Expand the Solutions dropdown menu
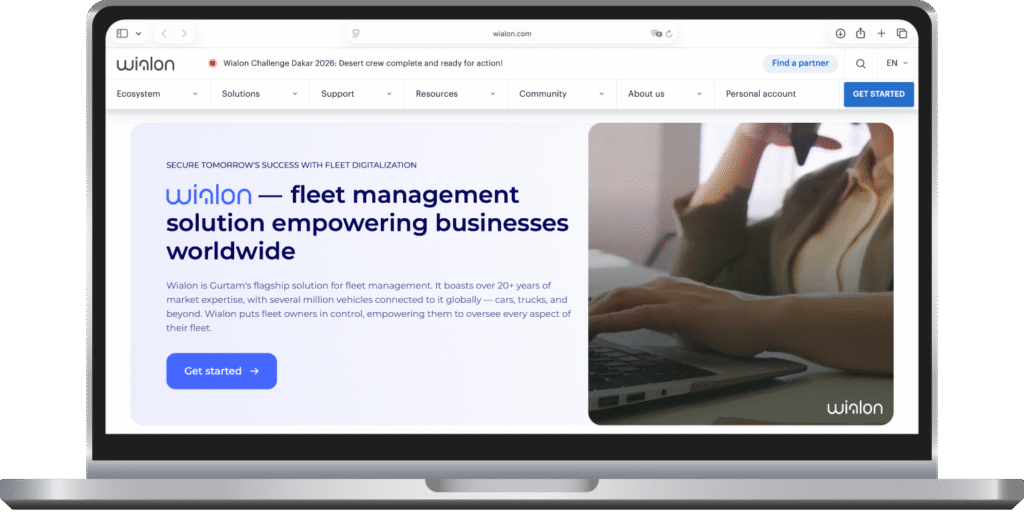This screenshot has height=523, width=1024. [x=260, y=94]
